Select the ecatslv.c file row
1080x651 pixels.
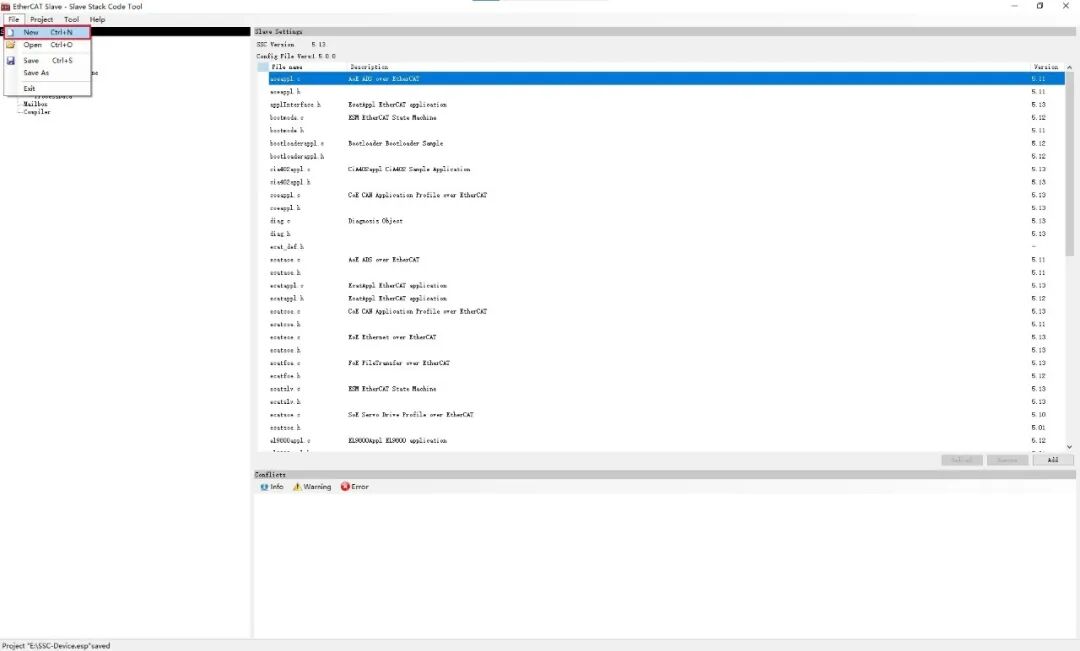coord(666,389)
